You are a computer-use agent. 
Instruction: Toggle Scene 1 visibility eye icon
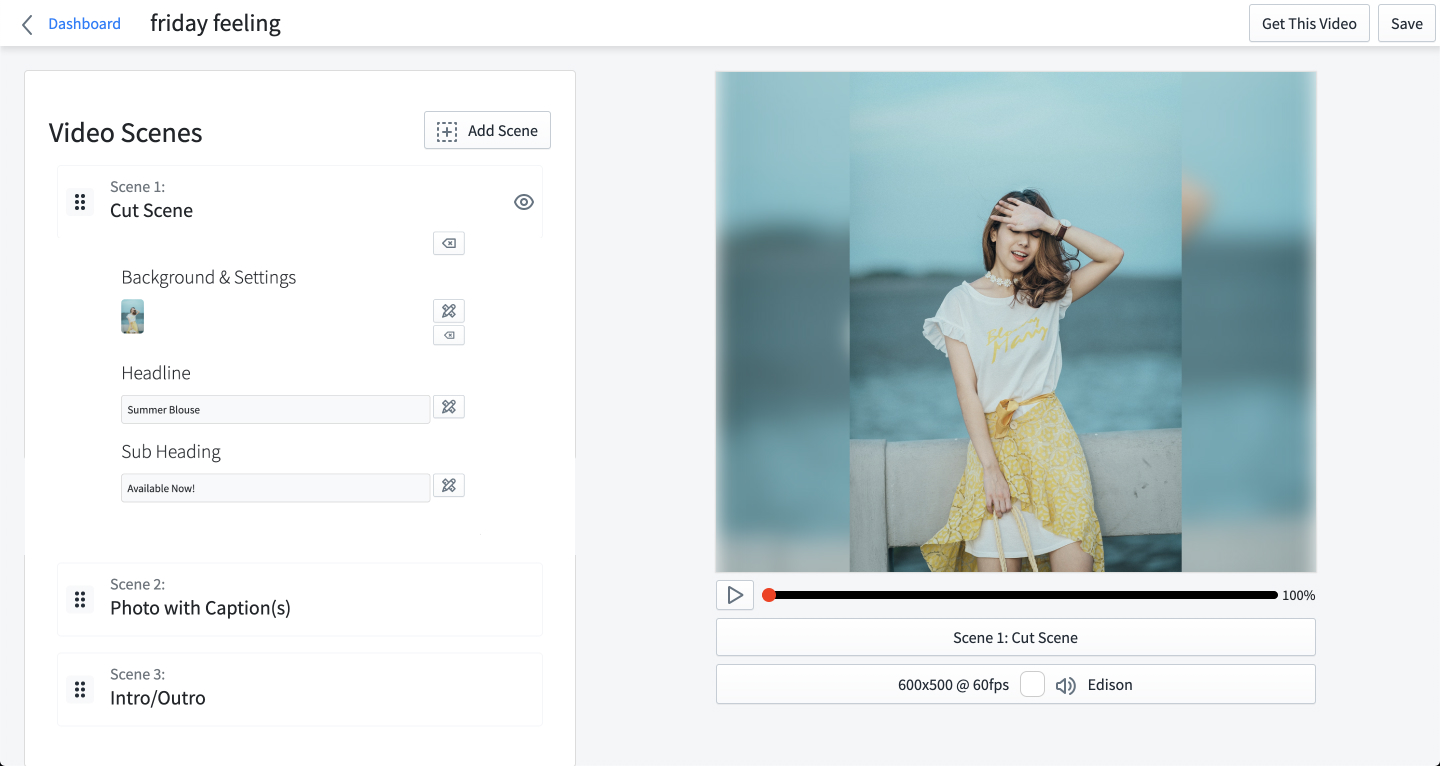tap(524, 202)
